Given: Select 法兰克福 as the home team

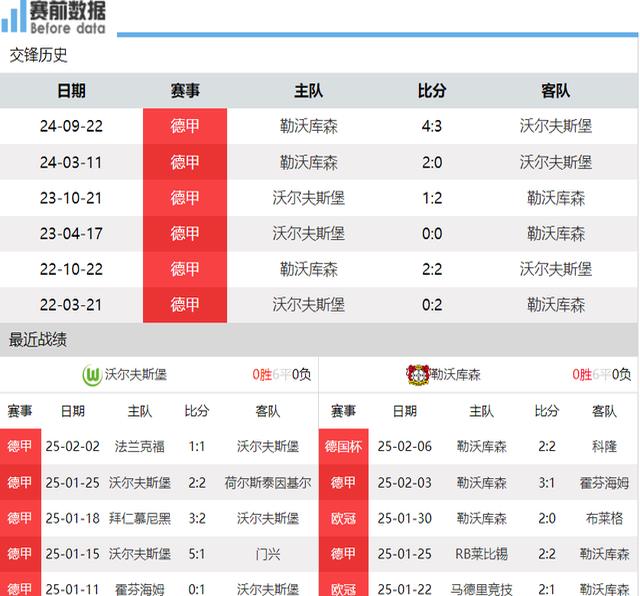Looking at the screenshot, I should tap(140, 446).
